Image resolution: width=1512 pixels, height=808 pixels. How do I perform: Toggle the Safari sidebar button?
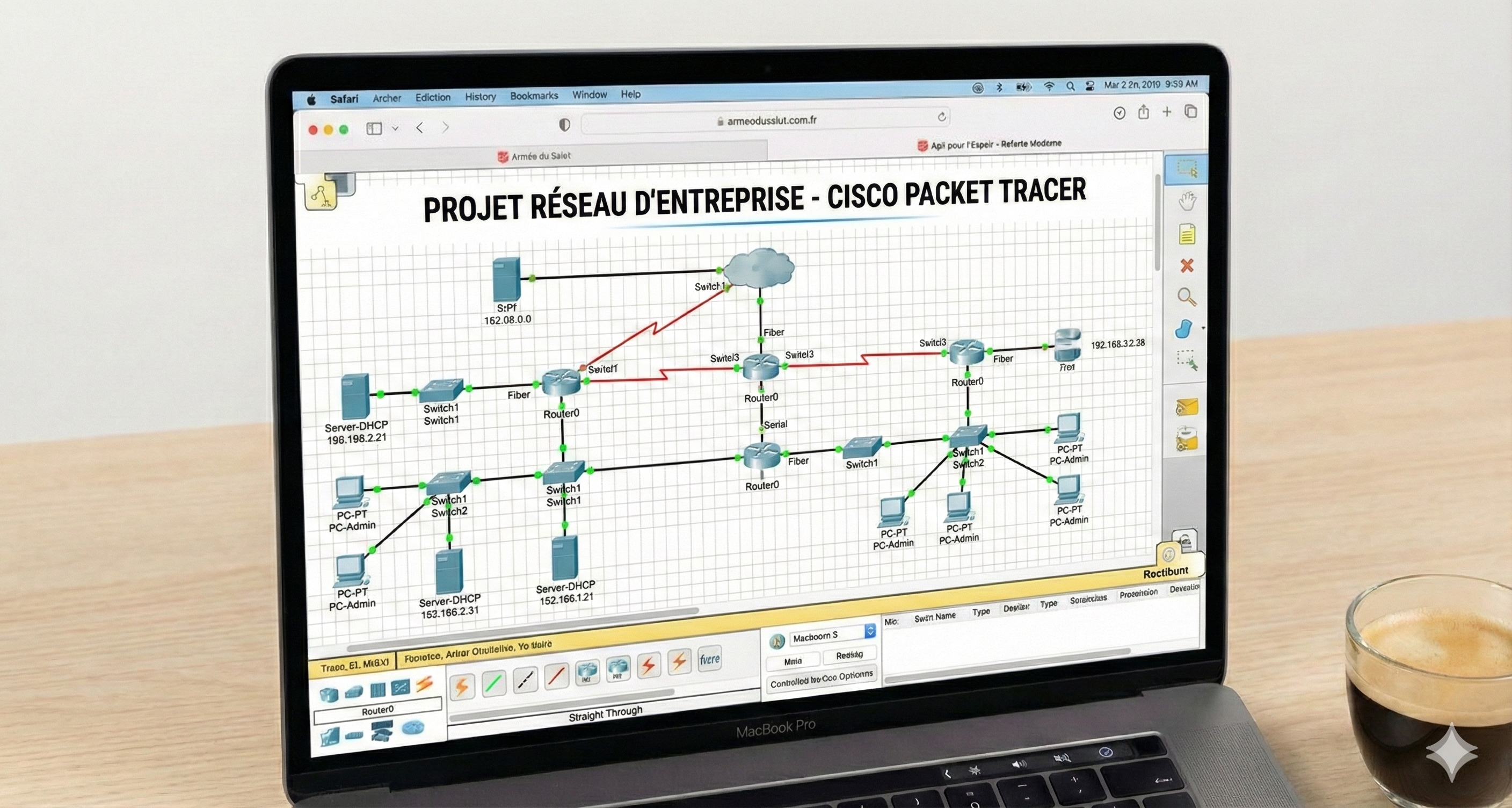point(374,128)
